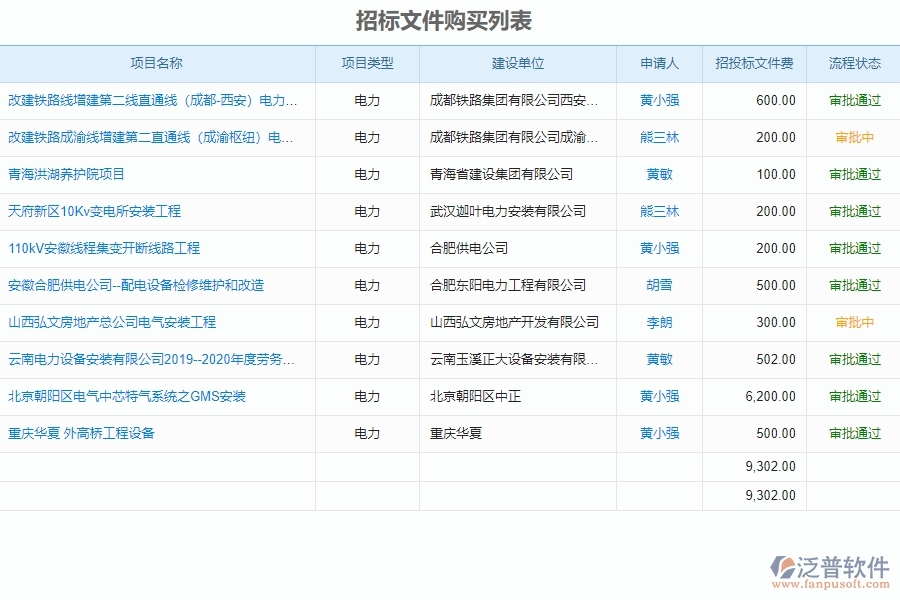Click the 项目名称 column header
Image resolution: width=900 pixels, height=600 pixels.
tap(160, 63)
